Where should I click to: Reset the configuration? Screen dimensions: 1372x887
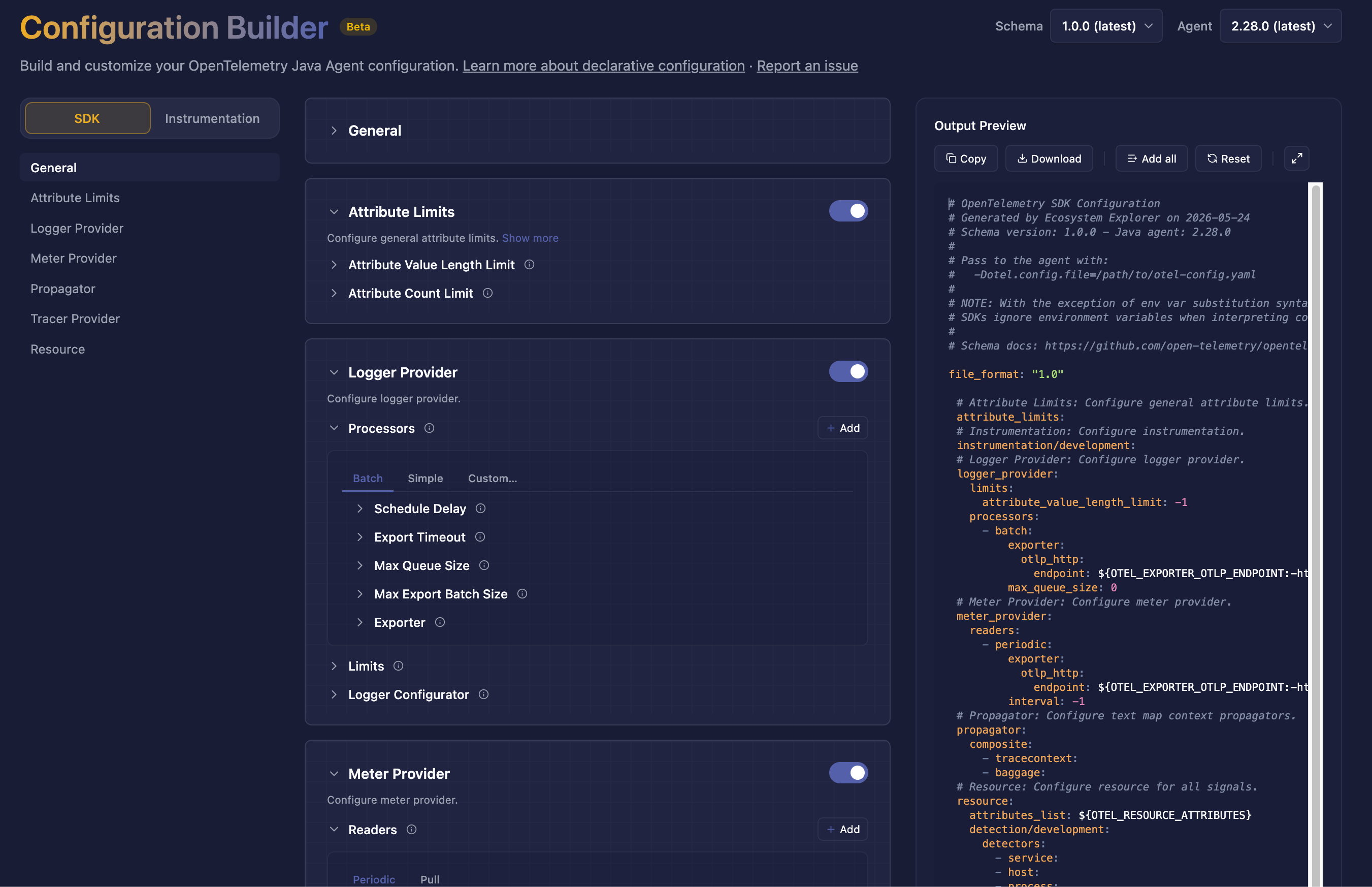[1228, 159]
